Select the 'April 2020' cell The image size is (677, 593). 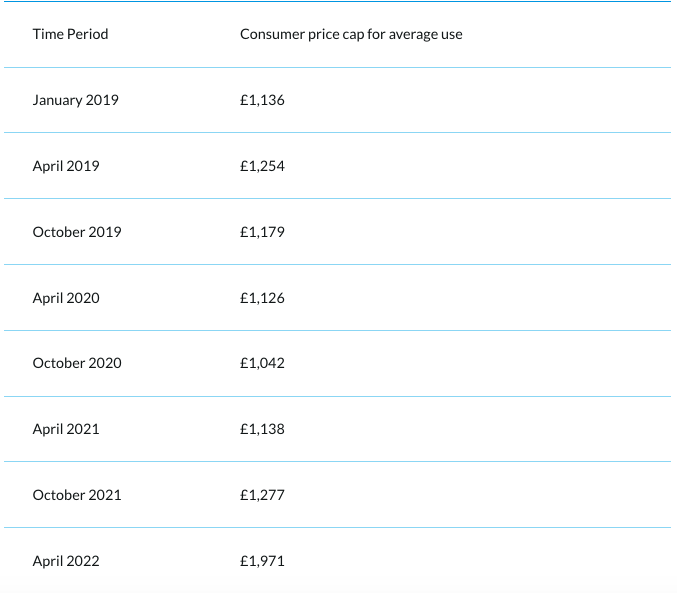pos(66,298)
